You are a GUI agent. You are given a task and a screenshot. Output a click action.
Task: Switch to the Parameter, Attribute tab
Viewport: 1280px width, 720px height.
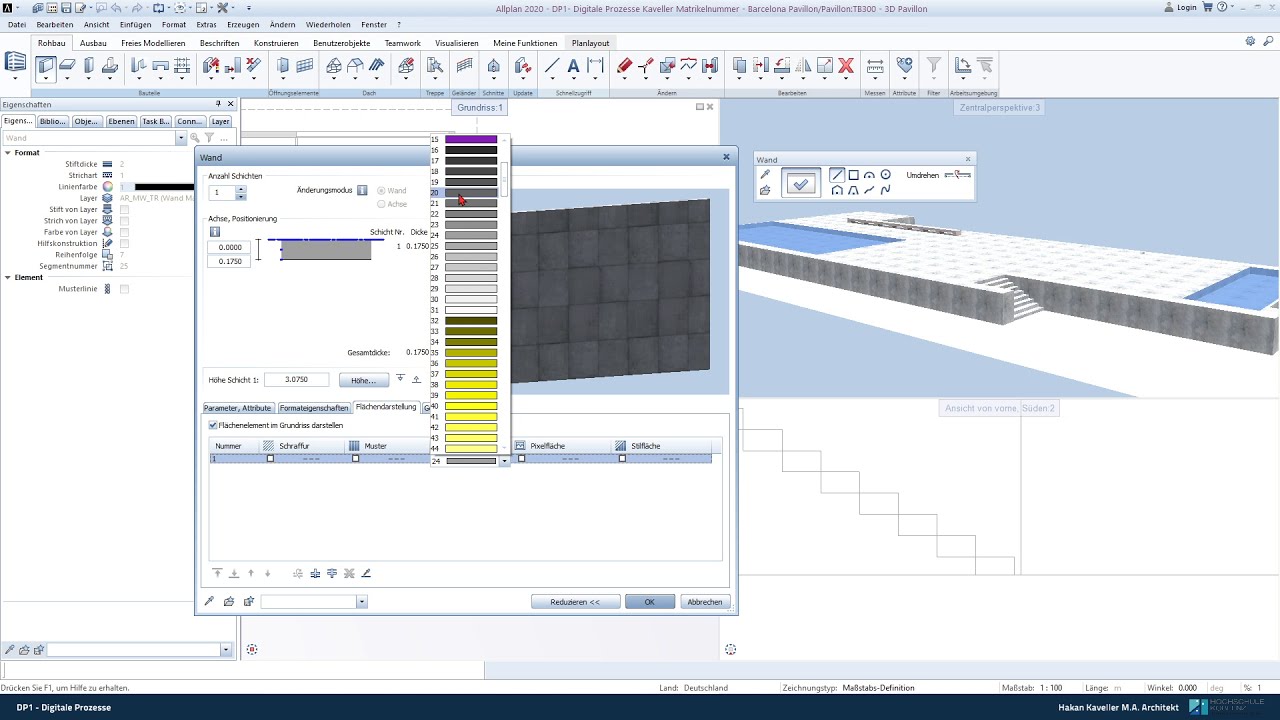pos(238,408)
